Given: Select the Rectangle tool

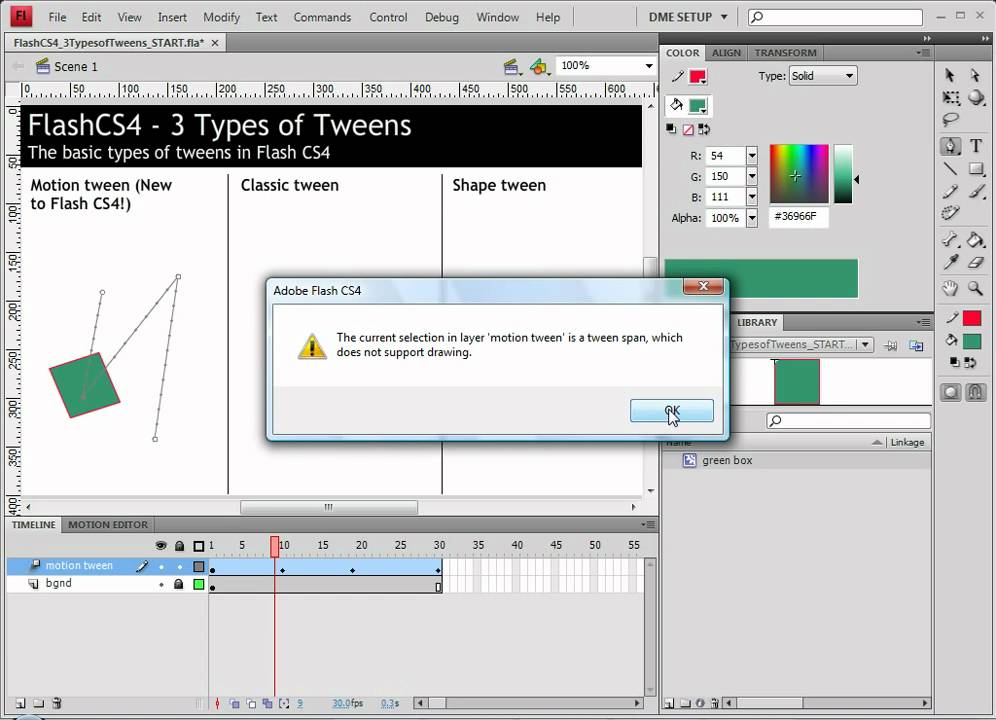Looking at the screenshot, I should point(976,168).
